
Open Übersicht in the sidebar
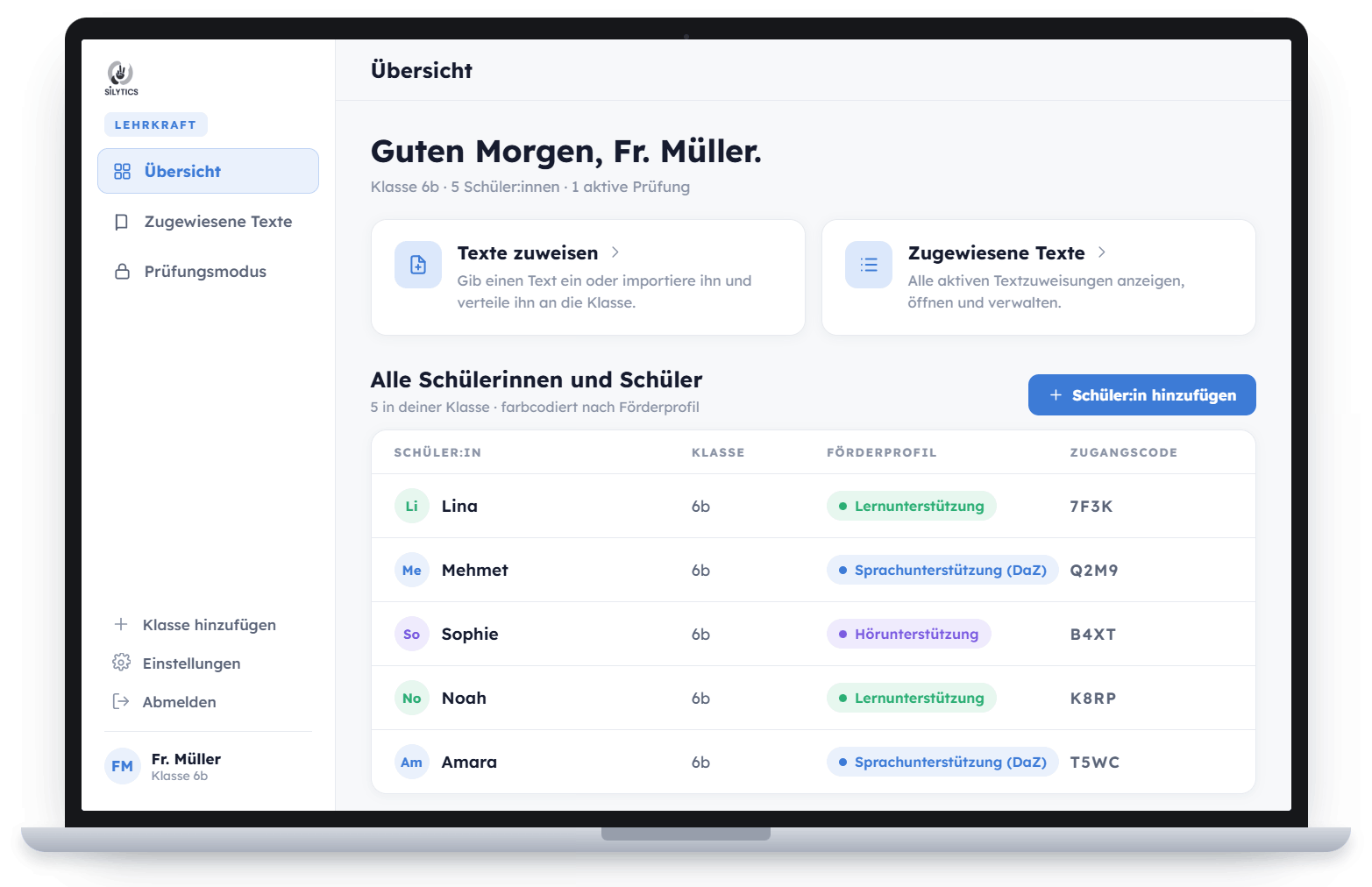click(208, 171)
